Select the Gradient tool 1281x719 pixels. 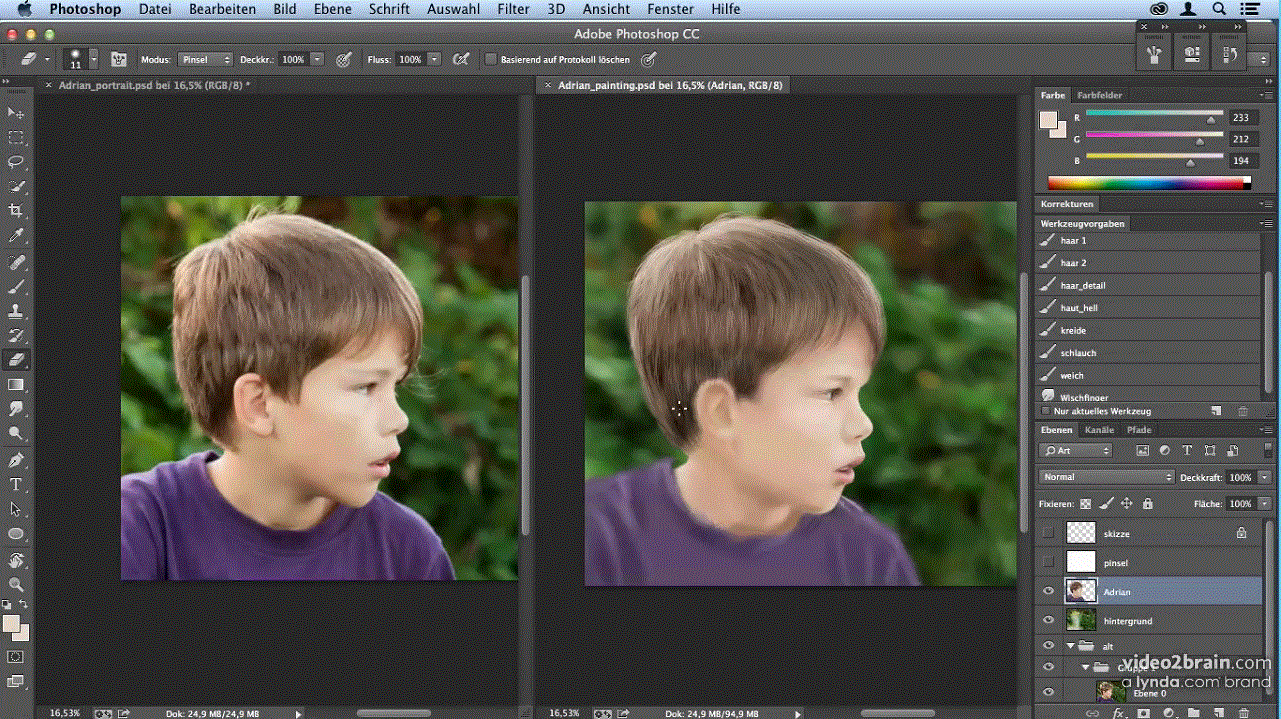(16, 385)
